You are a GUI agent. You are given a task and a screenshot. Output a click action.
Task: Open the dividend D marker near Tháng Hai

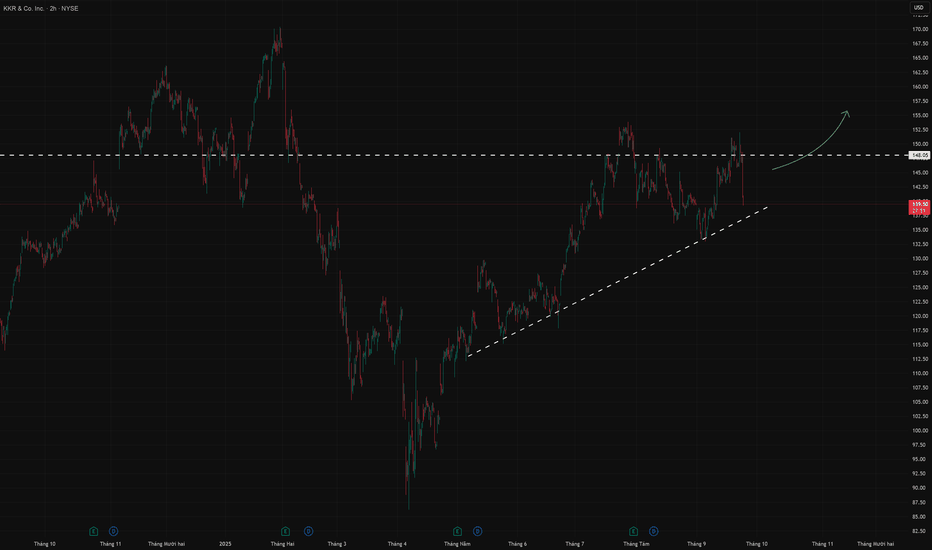(x=308, y=531)
